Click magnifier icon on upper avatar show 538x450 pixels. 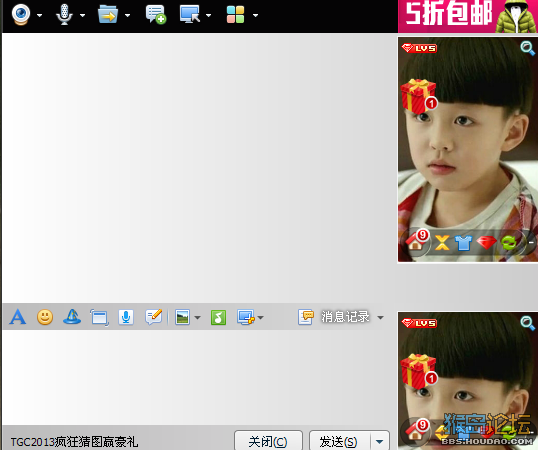click(527, 48)
